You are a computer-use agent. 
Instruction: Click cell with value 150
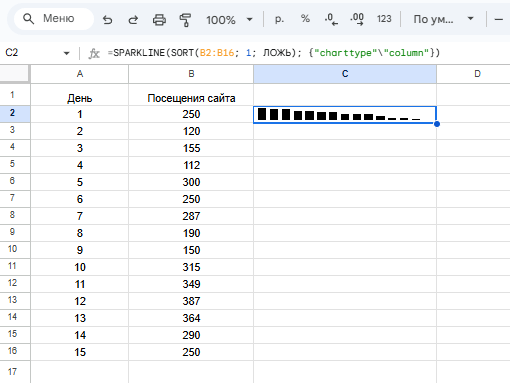[x=191, y=250]
